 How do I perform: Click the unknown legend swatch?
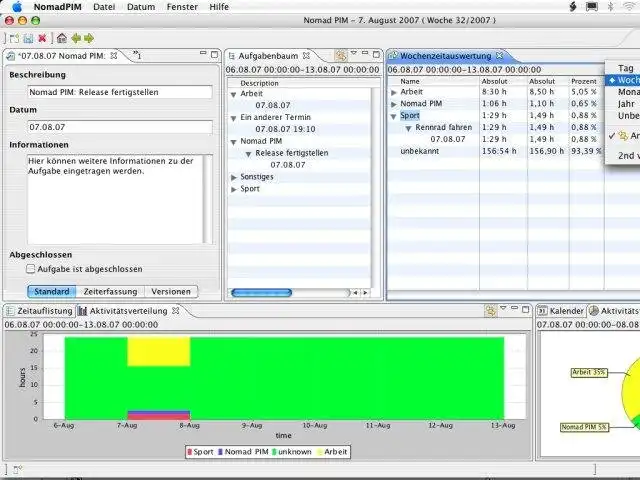274,452
